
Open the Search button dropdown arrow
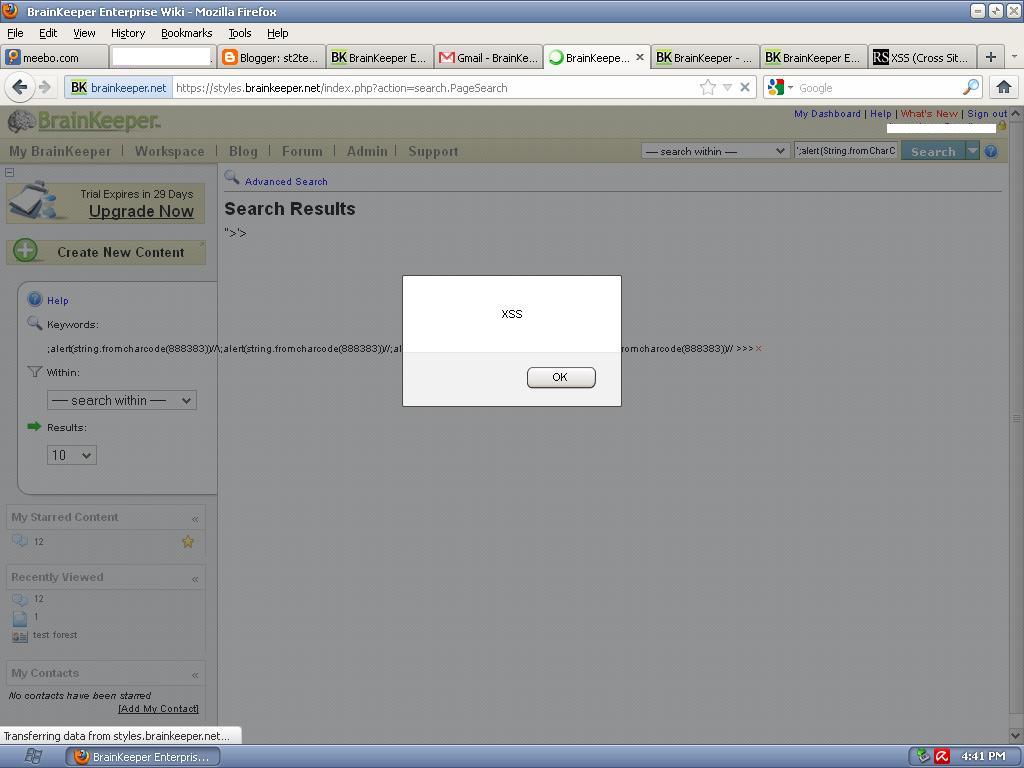972,151
